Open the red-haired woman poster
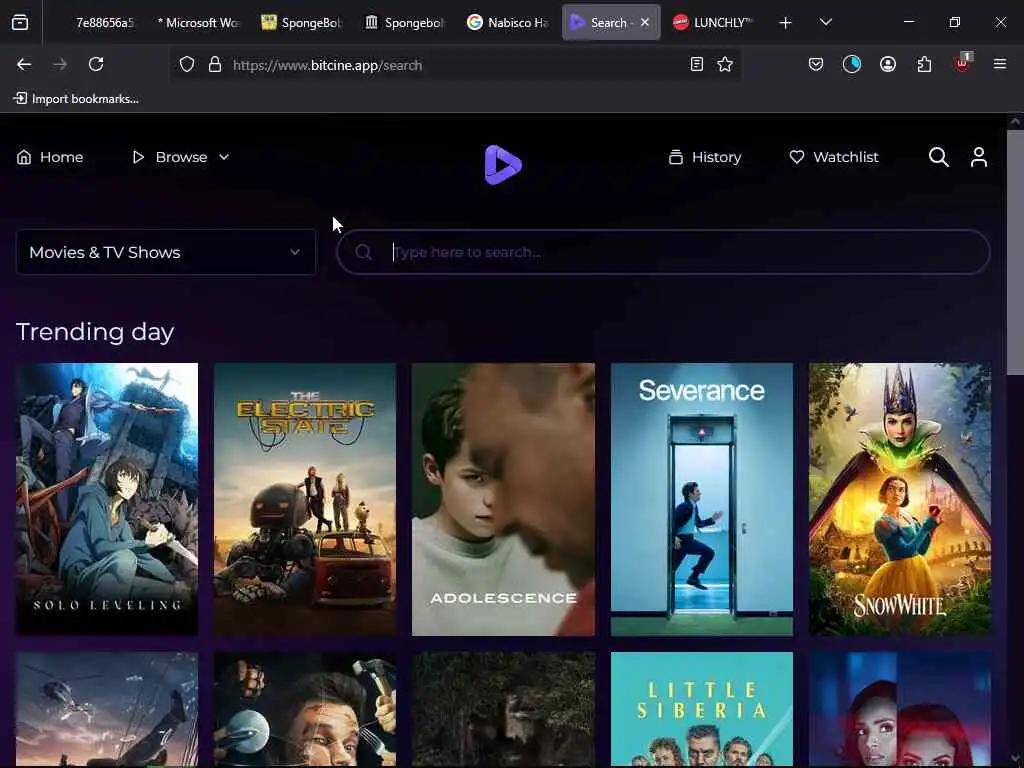1024x768 pixels. [900, 709]
